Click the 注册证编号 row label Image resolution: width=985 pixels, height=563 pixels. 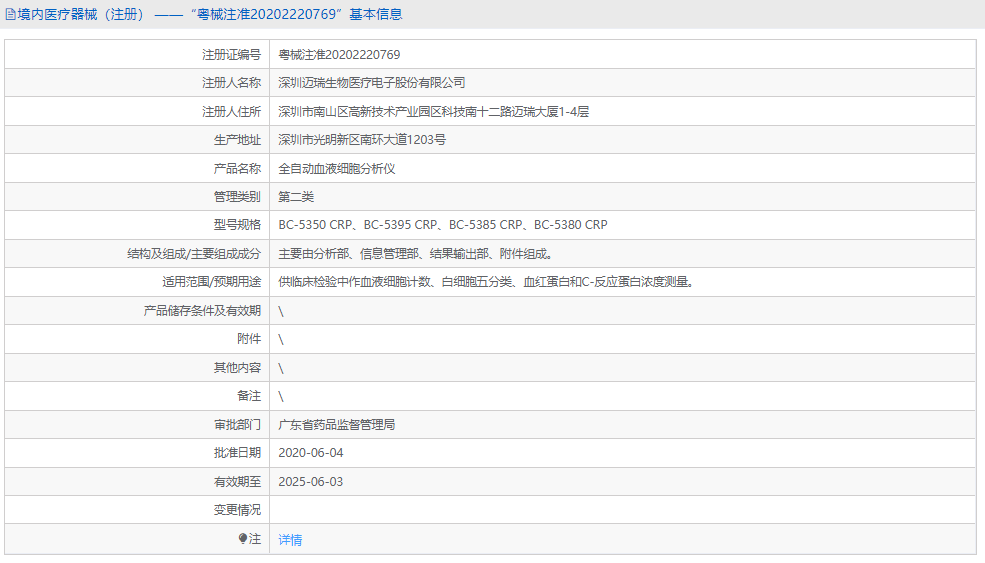[231, 55]
